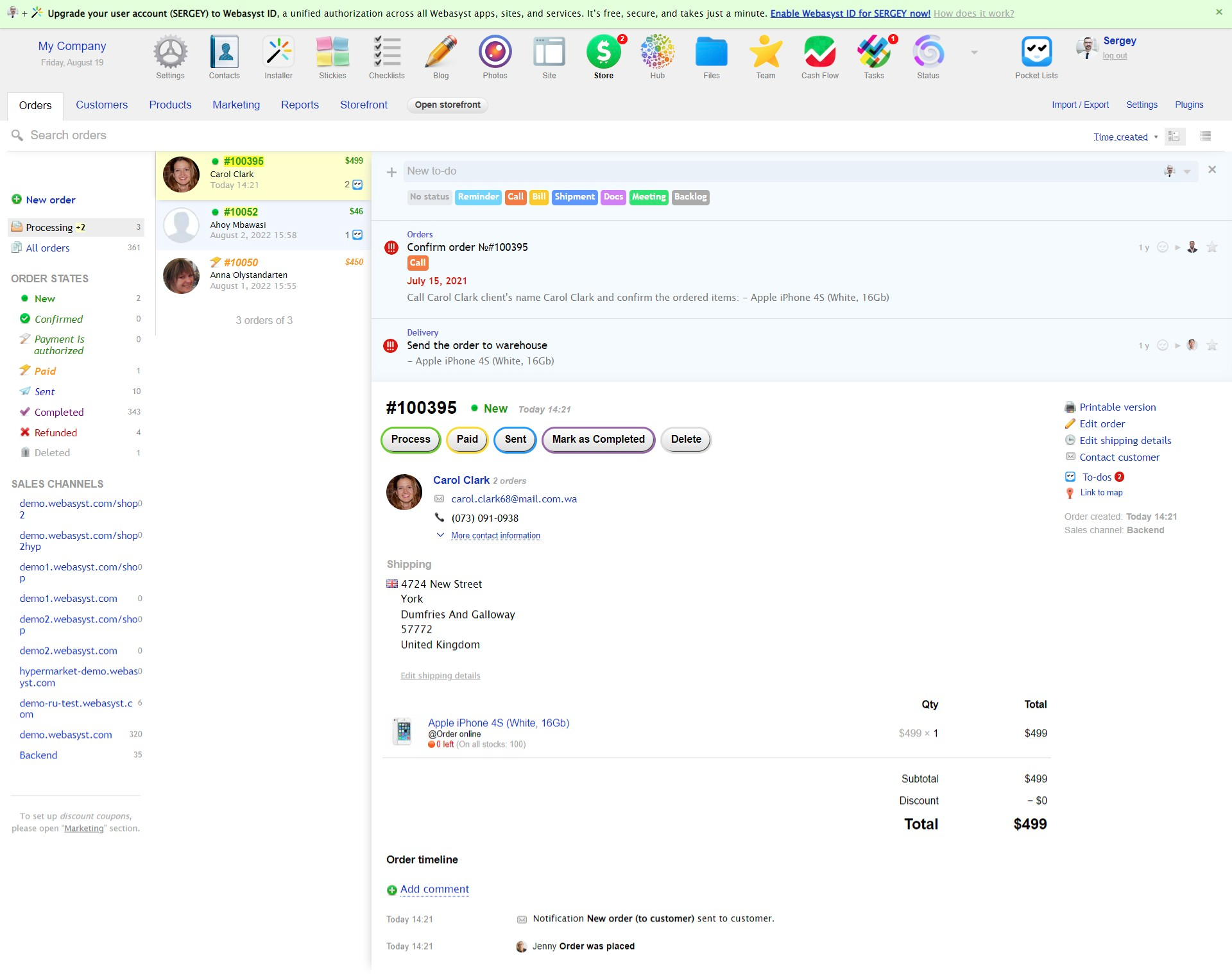1232x974 pixels.
Task: Open the Tasks app icon
Action: coord(873,53)
